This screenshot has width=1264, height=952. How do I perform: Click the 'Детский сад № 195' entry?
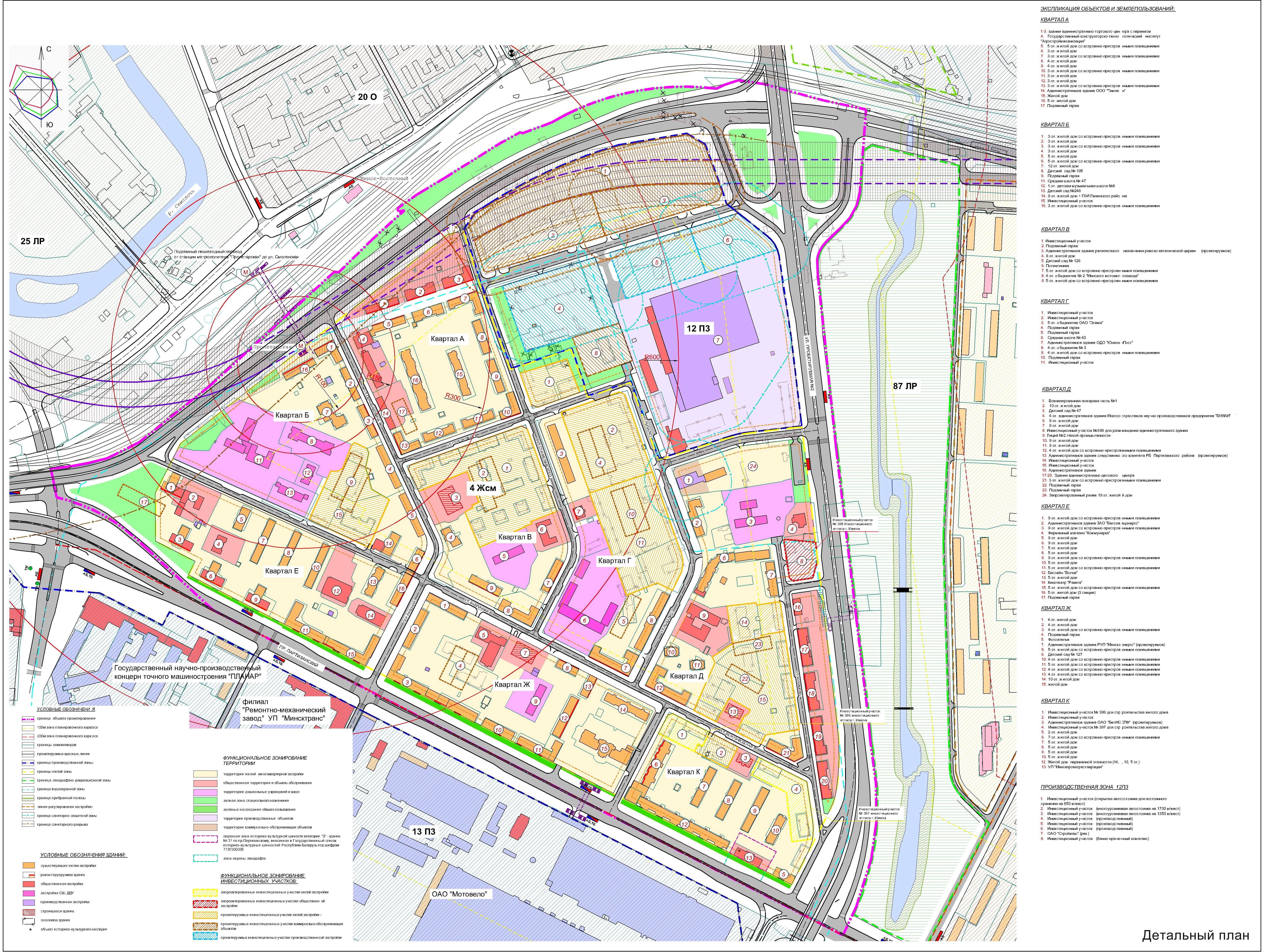coord(1062,171)
